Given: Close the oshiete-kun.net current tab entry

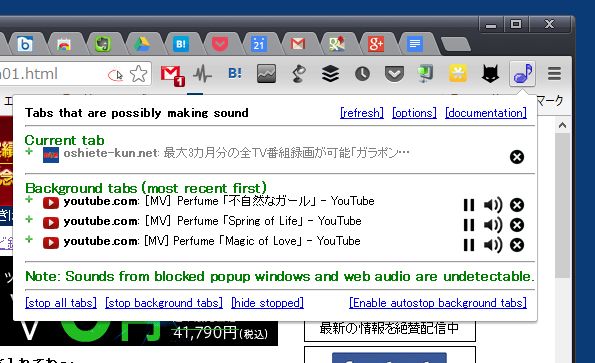Looking at the screenshot, I should coord(517,157).
